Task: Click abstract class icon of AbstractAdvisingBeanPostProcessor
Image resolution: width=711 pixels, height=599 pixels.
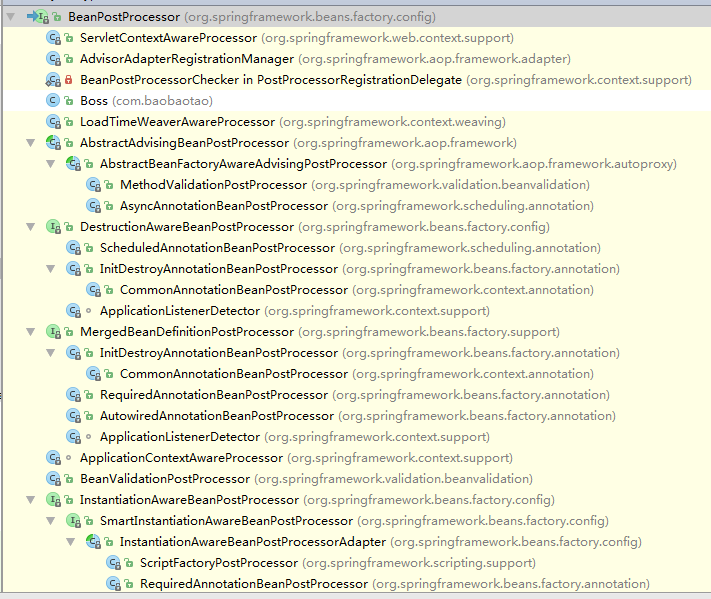Action: point(54,143)
